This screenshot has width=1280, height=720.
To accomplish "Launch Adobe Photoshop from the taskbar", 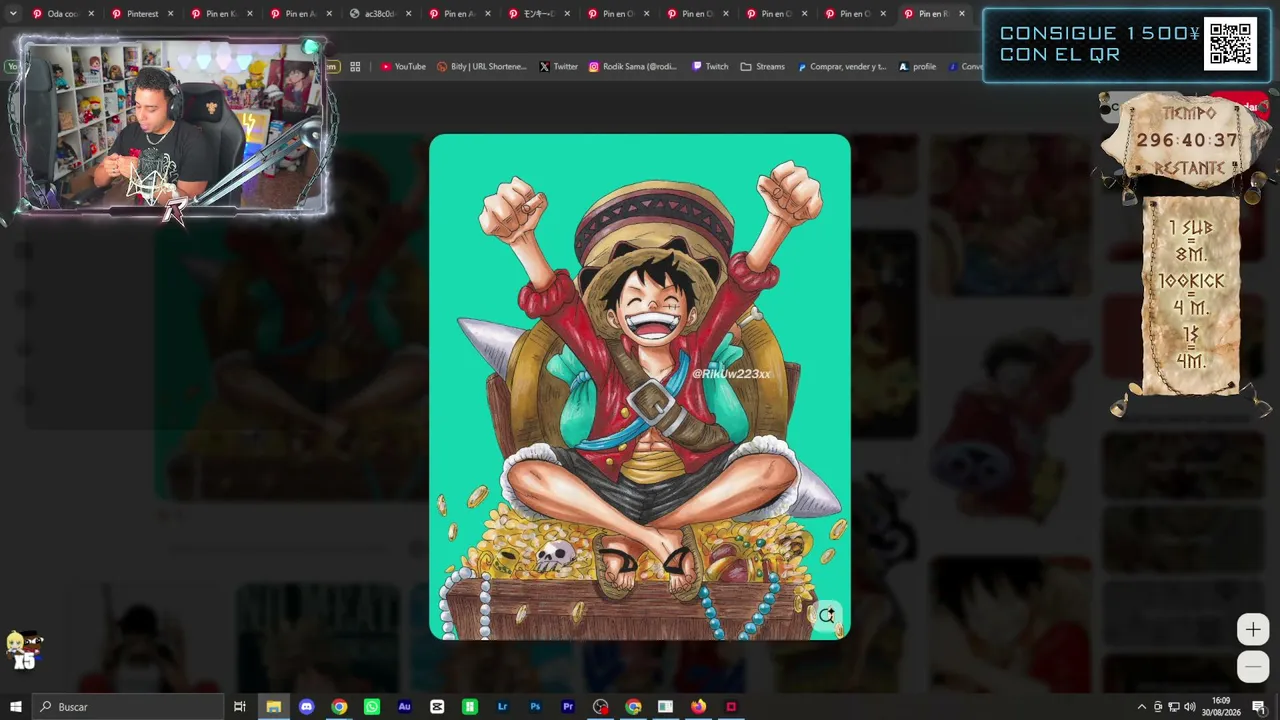I will (535, 707).
